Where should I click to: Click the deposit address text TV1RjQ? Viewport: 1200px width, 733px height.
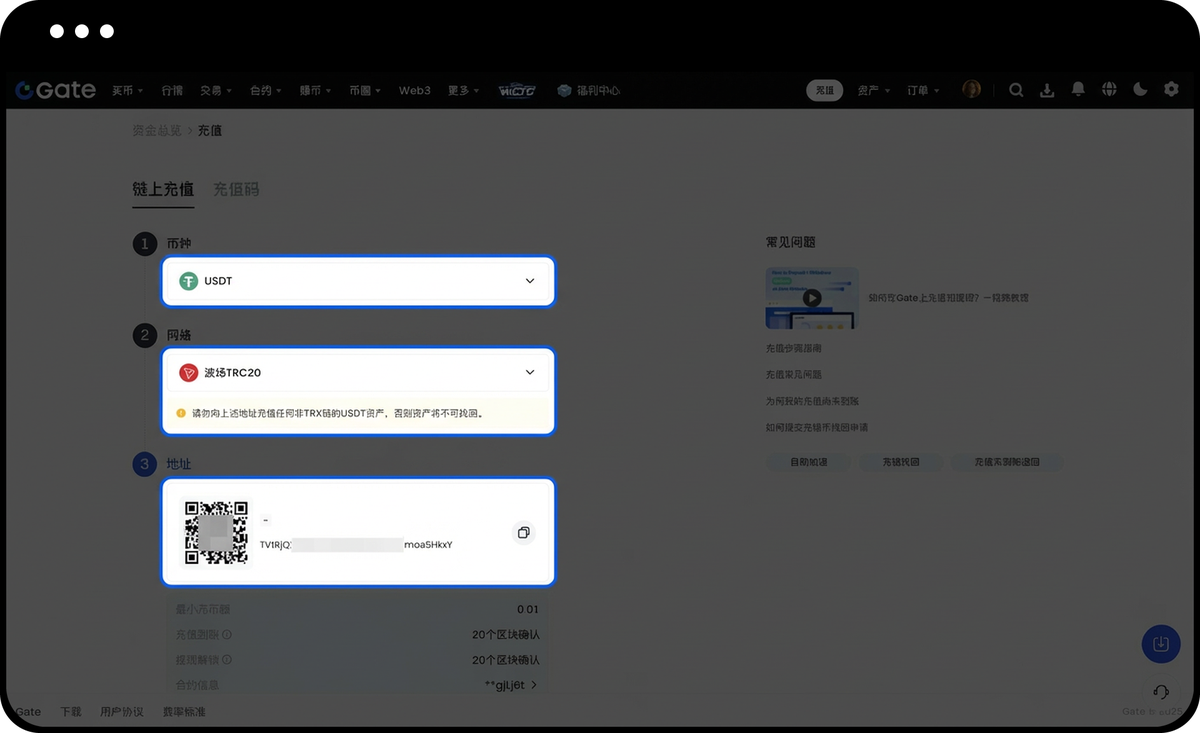tap(356, 545)
